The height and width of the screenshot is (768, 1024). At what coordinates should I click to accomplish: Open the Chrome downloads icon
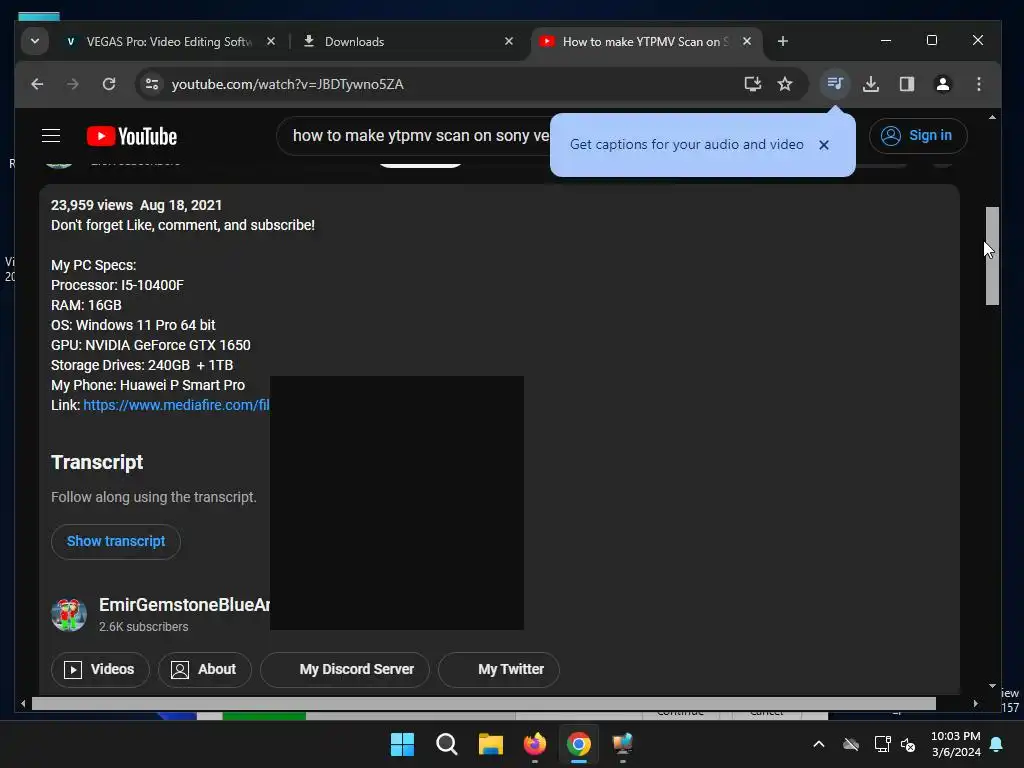(871, 84)
